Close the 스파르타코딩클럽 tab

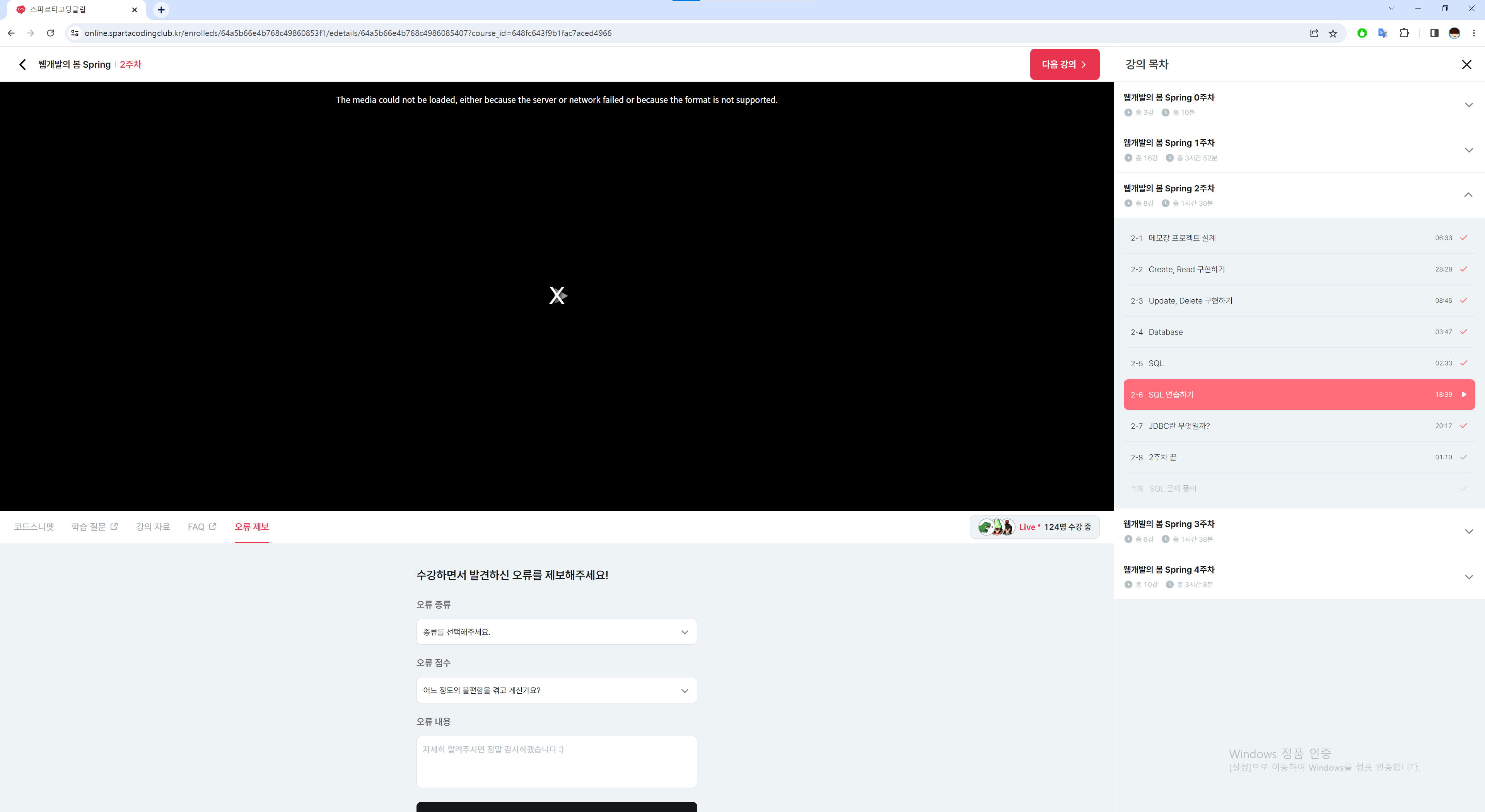click(134, 10)
